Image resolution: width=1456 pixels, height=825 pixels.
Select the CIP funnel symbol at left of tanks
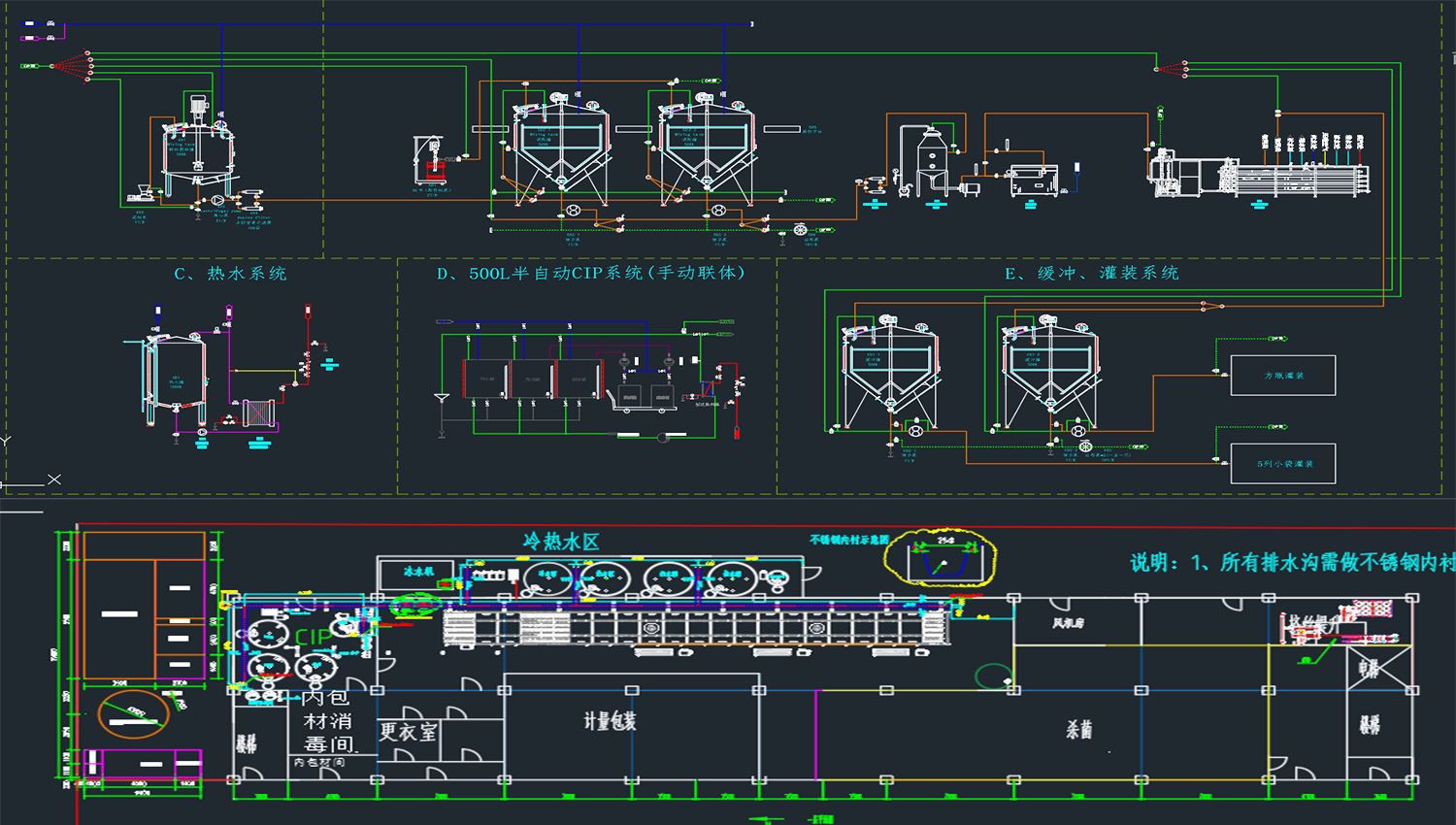(442, 398)
